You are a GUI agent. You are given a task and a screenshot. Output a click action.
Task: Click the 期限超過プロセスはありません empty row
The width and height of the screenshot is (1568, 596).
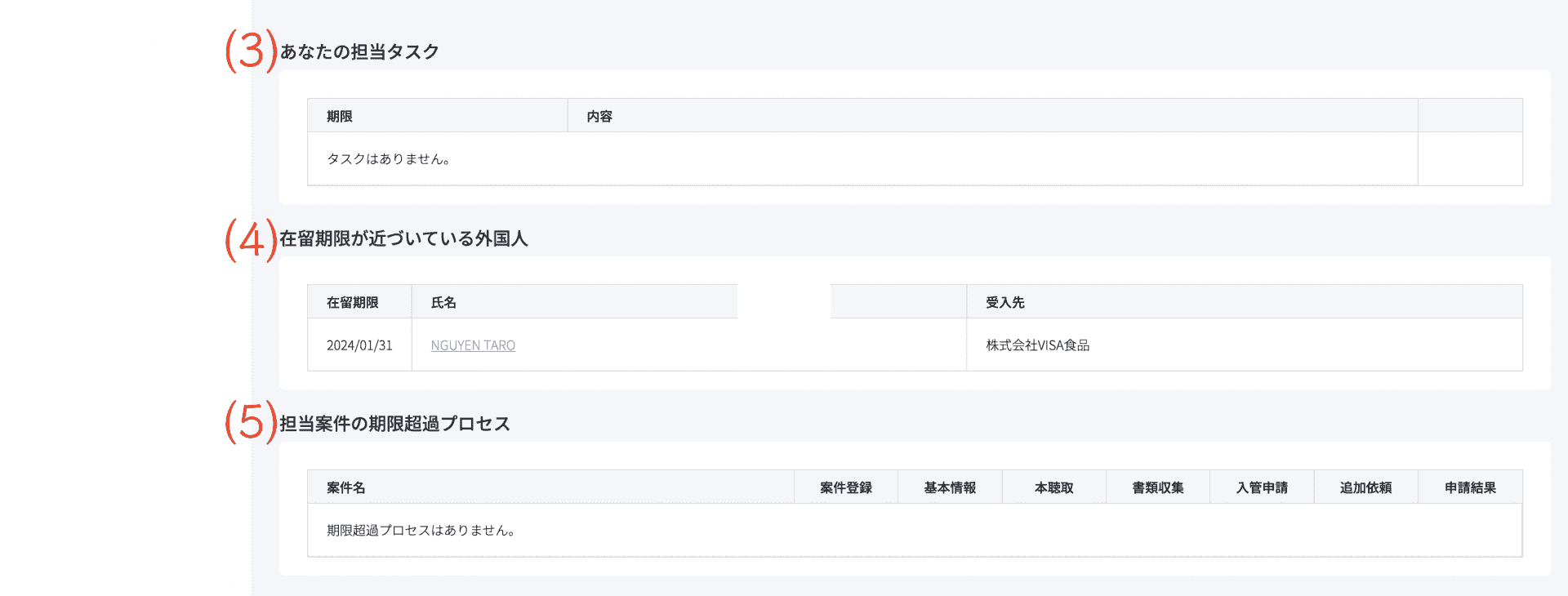coord(421,531)
